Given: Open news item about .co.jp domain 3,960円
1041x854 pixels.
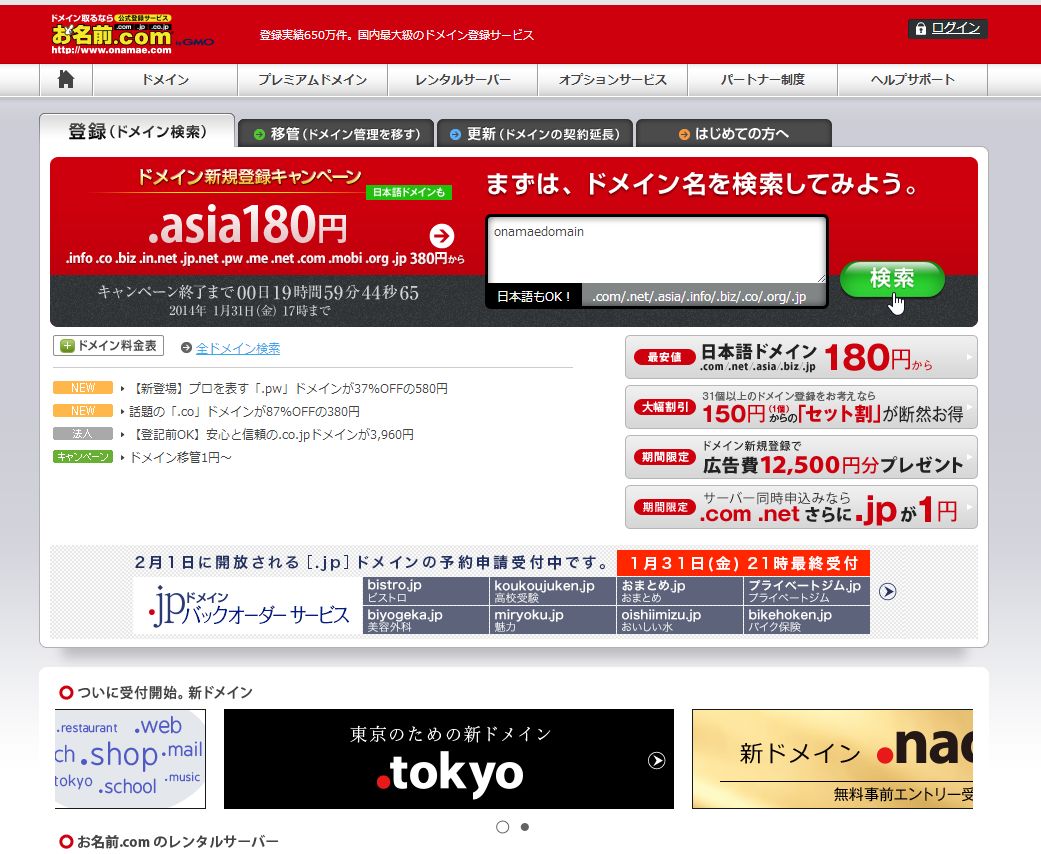Looking at the screenshot, I should [x=271, y=434].
